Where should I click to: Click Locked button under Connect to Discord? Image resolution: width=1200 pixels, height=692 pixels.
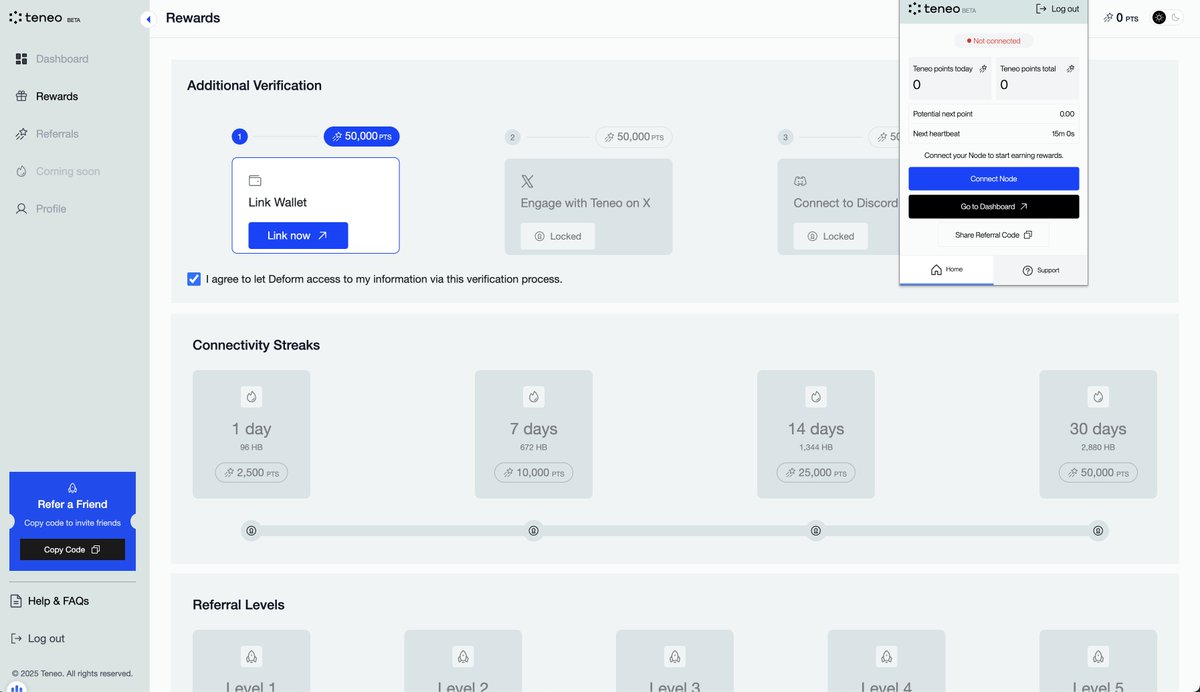pyautogui.click(x=831, y=236)
